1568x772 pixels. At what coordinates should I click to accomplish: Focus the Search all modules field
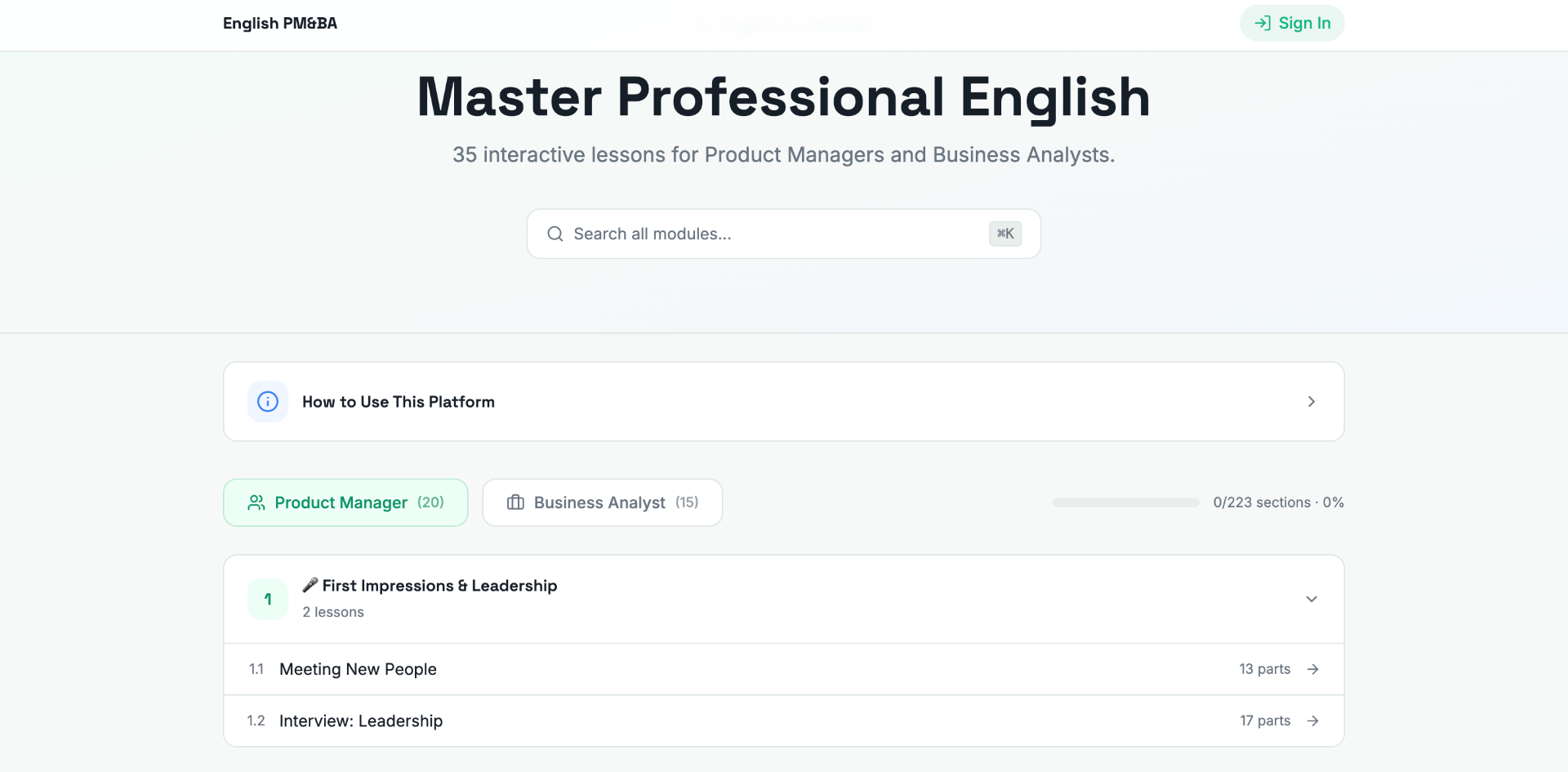pos(784,234)
